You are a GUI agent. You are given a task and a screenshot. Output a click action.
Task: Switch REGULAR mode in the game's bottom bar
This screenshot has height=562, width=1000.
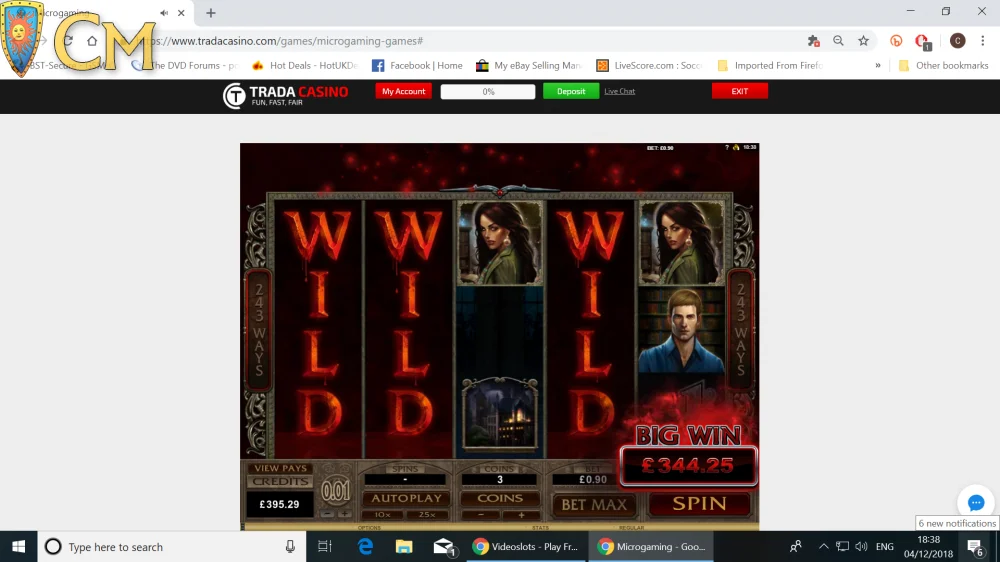(631, 528)
